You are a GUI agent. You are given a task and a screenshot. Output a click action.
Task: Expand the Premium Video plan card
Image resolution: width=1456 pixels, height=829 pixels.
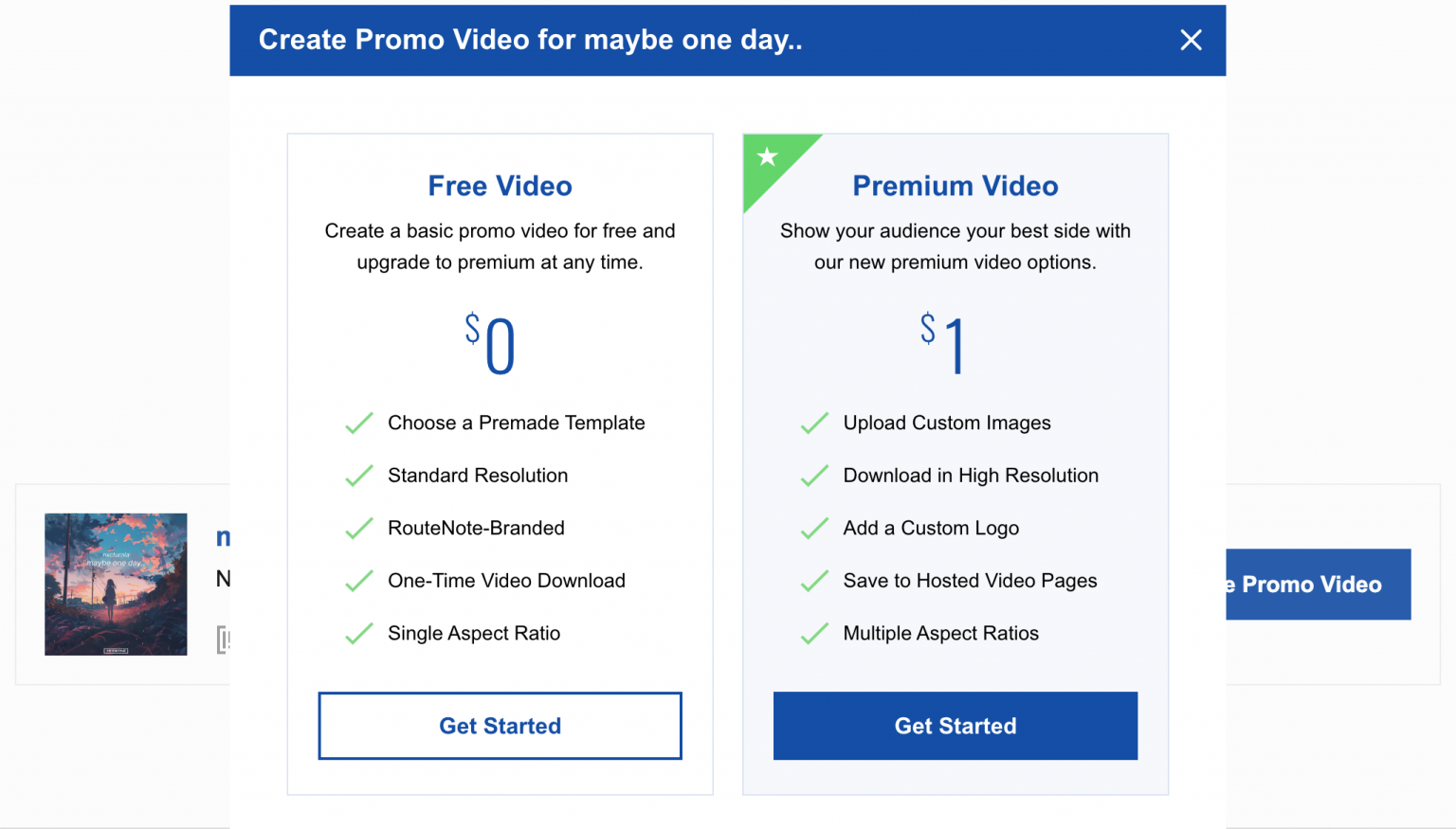(x=955, y=462)
